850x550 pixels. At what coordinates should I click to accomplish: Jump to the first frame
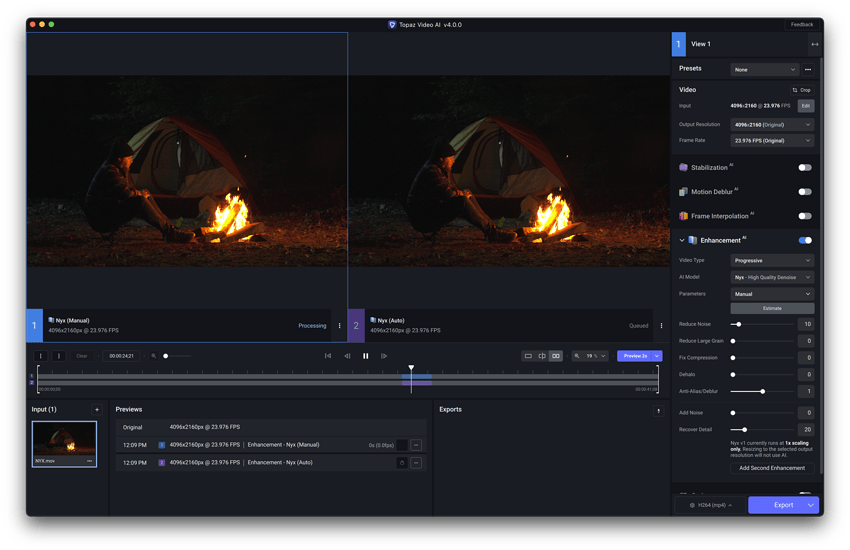coord(328,356)
